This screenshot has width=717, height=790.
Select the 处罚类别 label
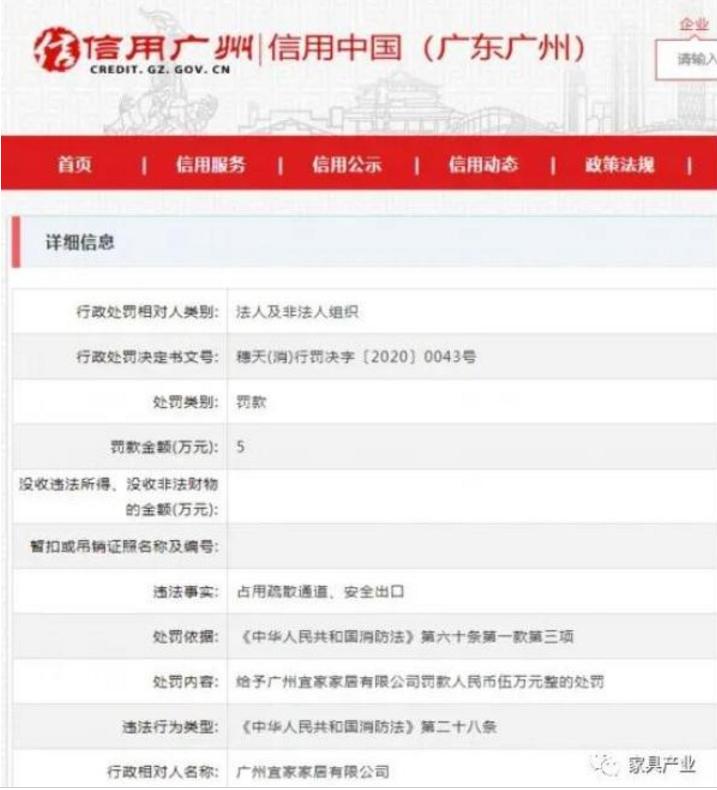(186, 402)
